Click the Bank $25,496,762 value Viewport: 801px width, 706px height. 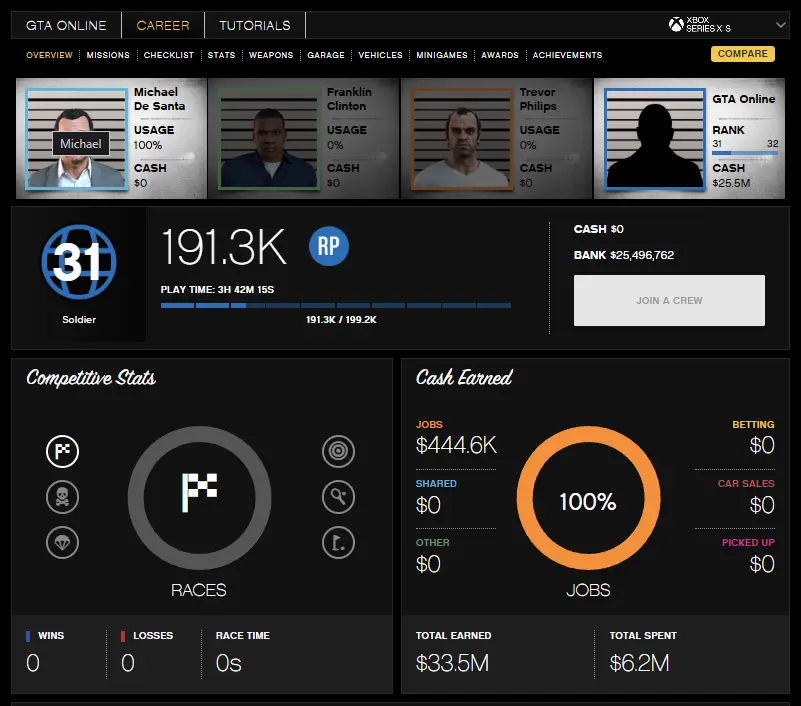click(642, 255)
